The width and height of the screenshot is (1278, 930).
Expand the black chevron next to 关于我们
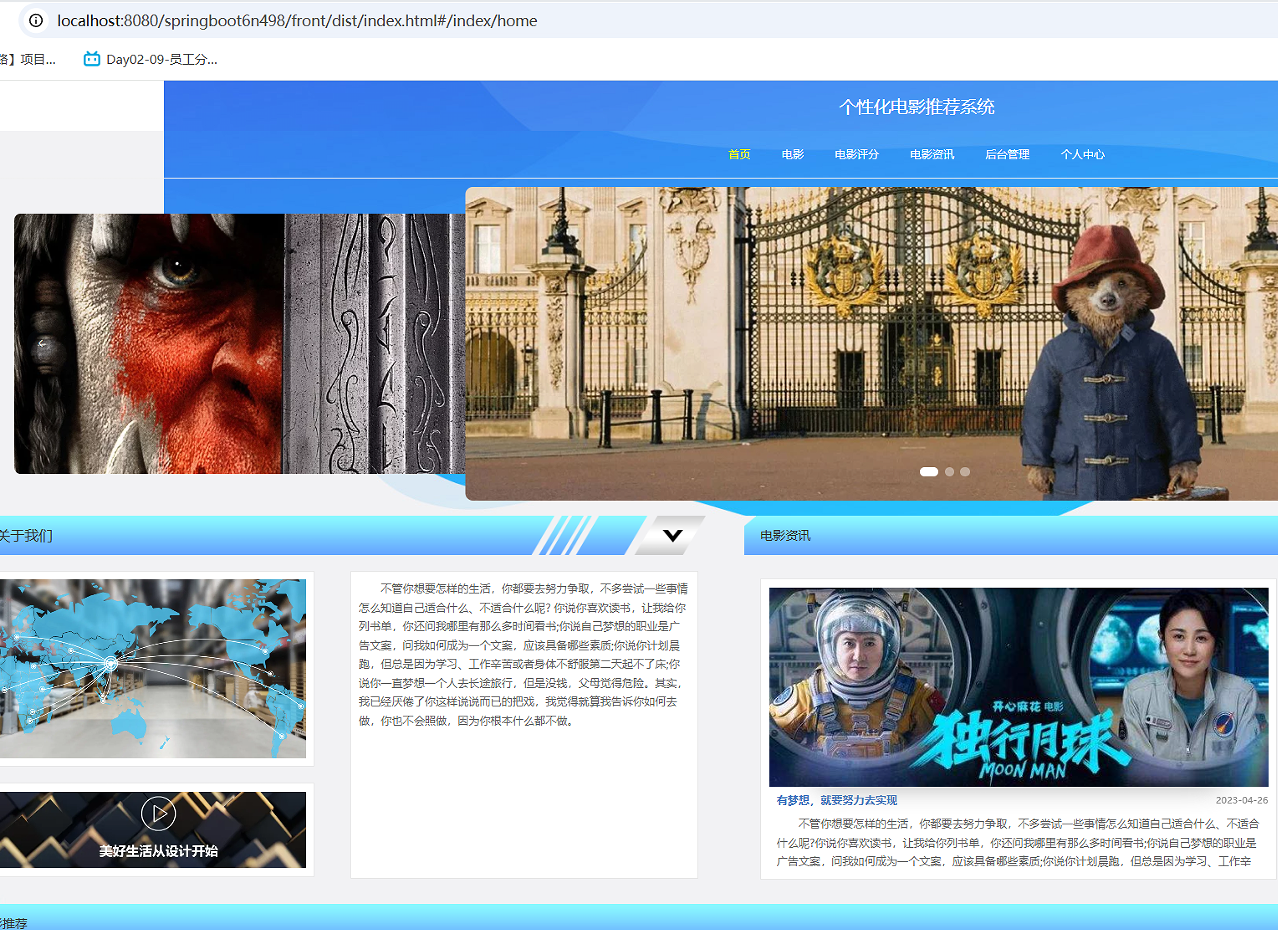point(672,535)
